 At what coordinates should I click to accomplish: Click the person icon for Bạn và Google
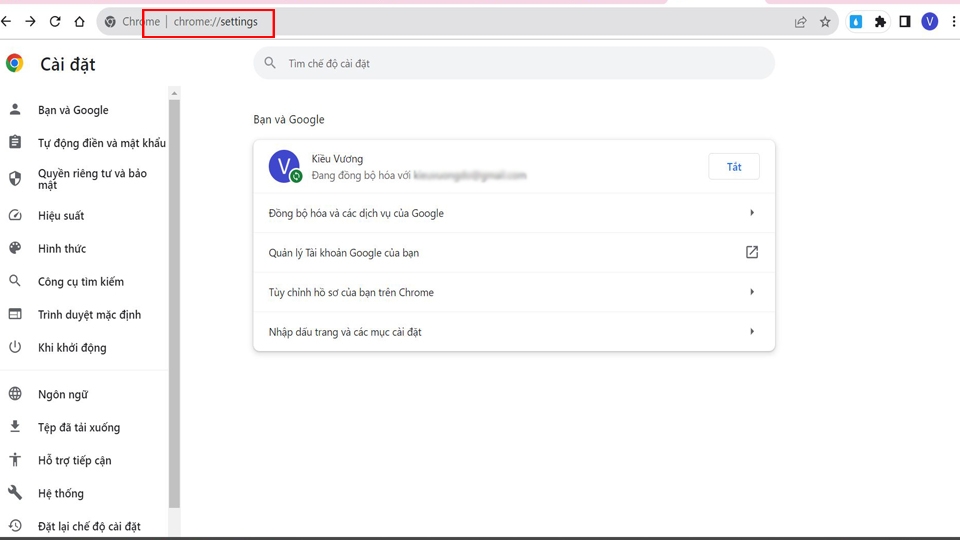pos(15,110)
